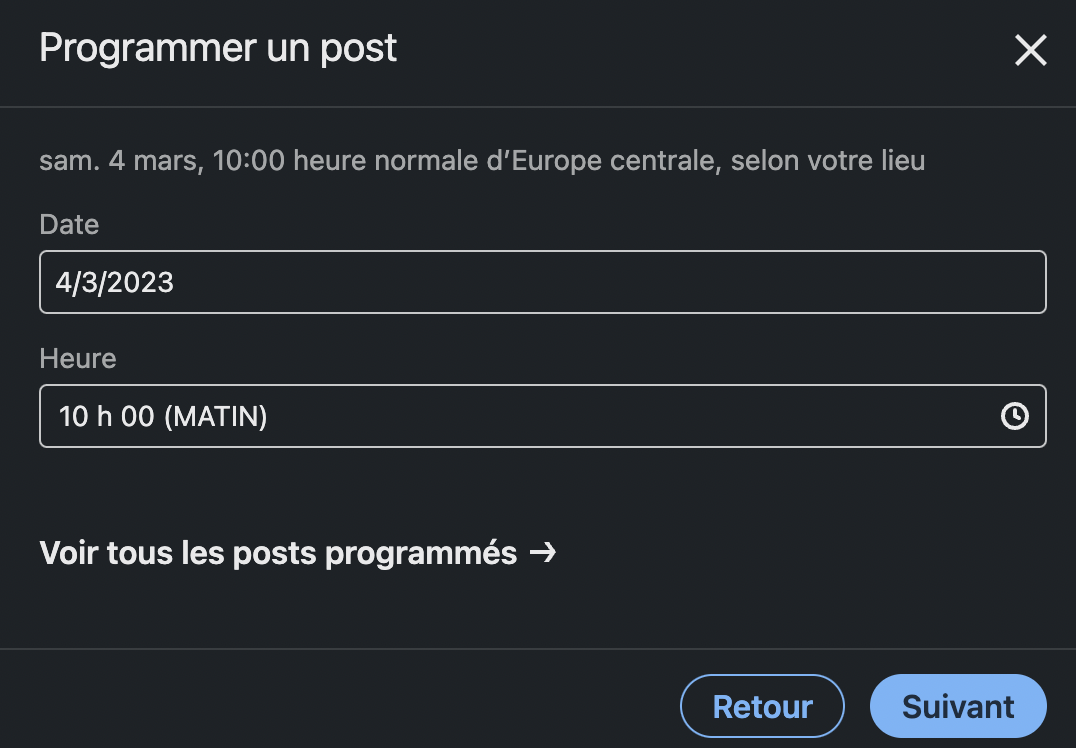Click the (MATIN) indicator in the time field
1076x748 pixels.
215,416
